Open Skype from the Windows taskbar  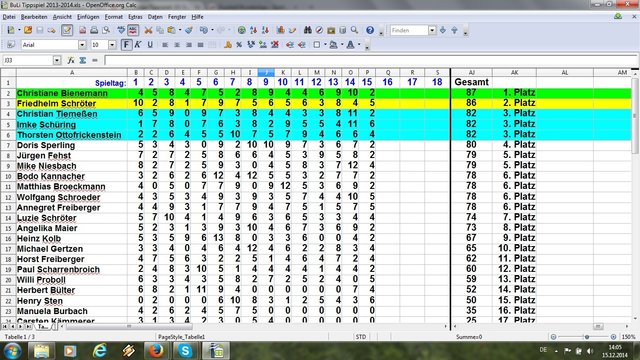[185, 351]
